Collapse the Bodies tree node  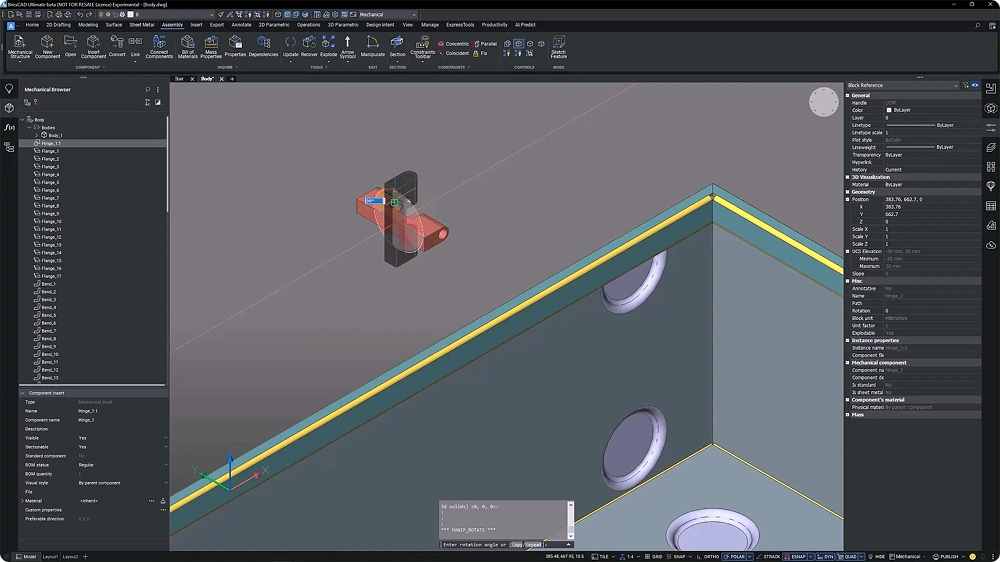29,128
